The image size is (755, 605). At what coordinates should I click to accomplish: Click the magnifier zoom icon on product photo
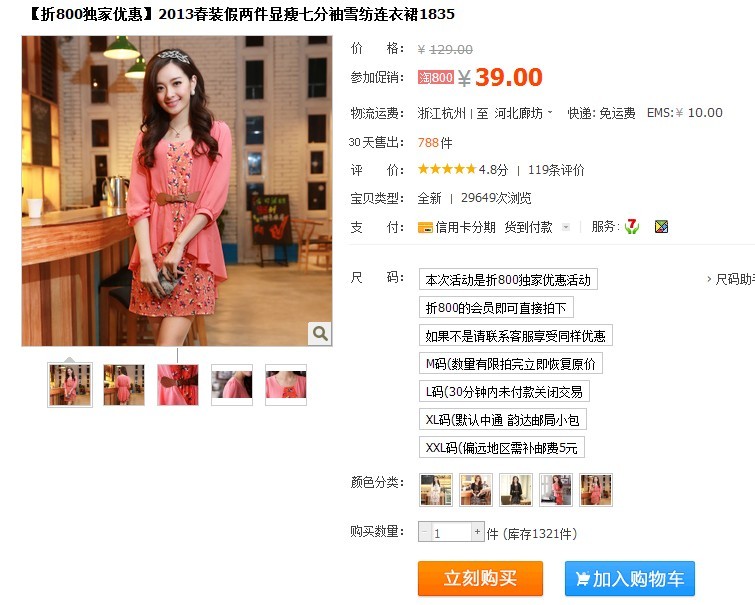pyautogui.click(x=320, y=333)
